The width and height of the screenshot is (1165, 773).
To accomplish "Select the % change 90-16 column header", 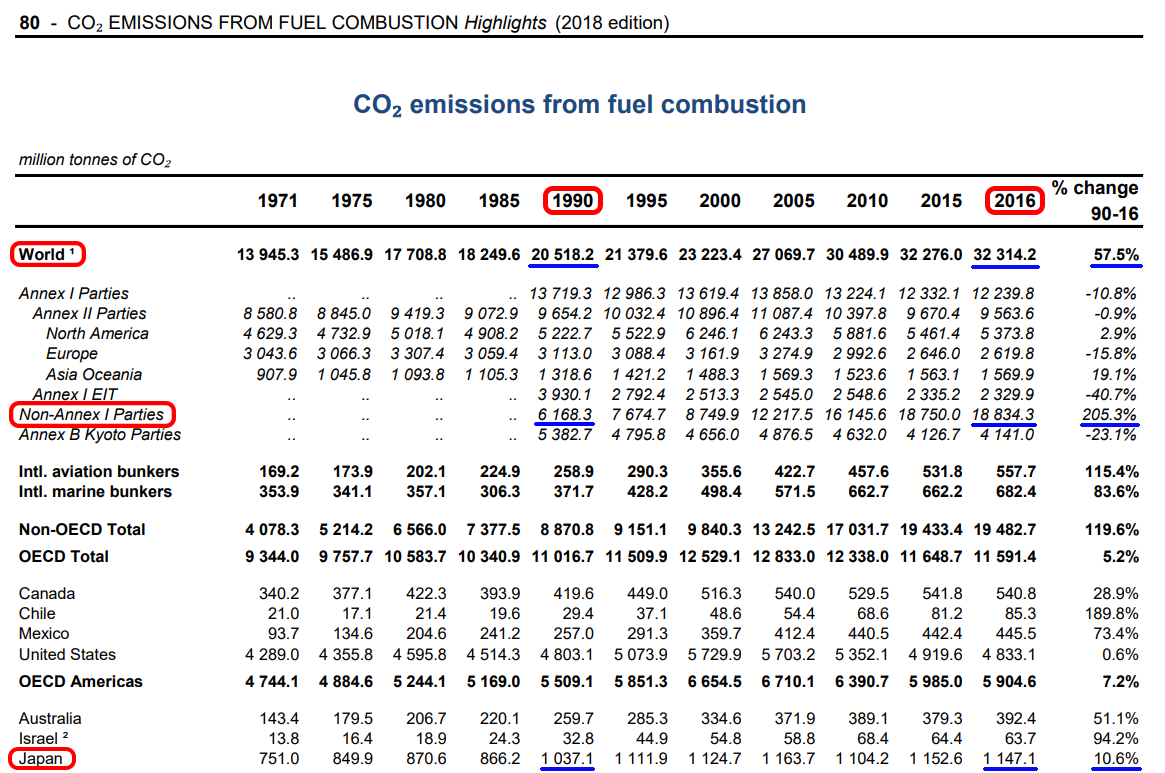I will click(x=1095, y=200).
